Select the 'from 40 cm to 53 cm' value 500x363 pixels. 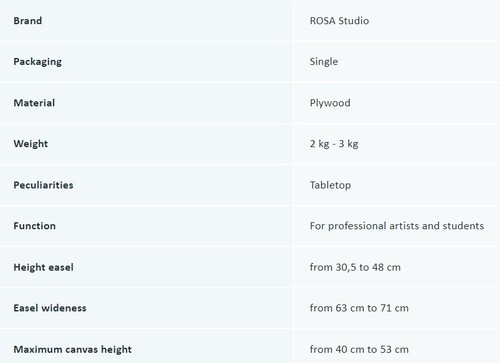coord(359,349)
